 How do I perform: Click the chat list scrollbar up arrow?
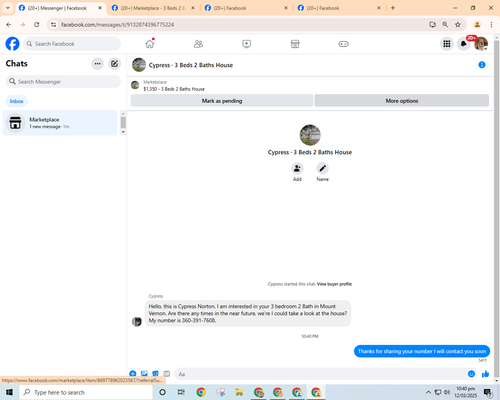click(123, 114)
